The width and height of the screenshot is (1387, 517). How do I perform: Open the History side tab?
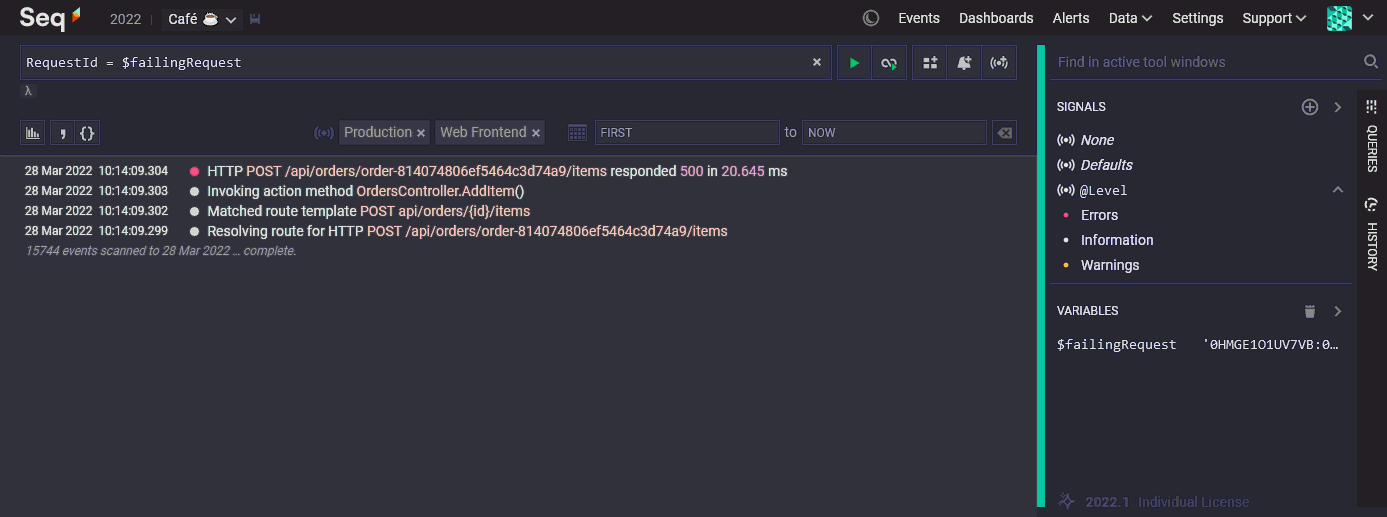tap(1372, 234)
